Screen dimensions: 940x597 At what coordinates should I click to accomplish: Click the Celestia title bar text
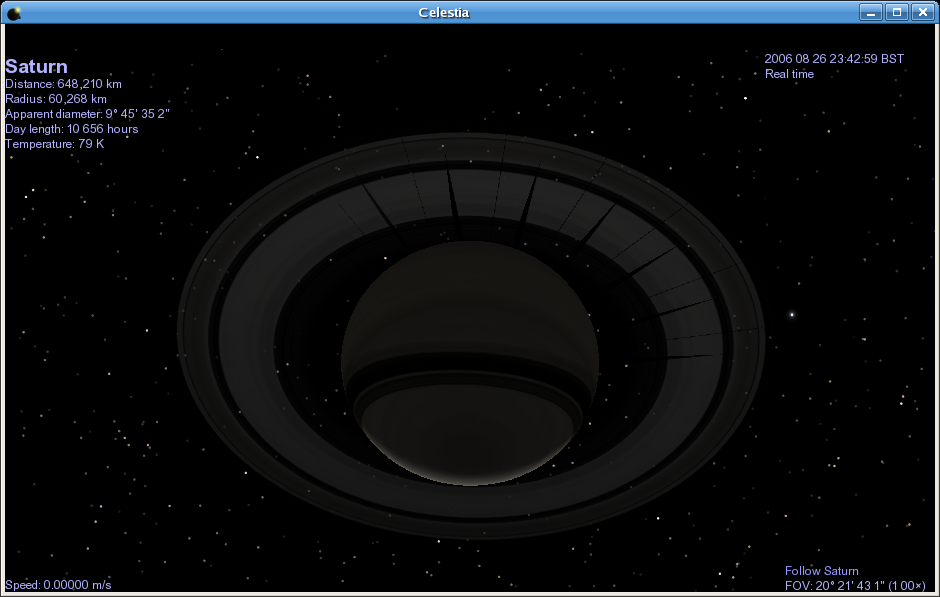444,12
